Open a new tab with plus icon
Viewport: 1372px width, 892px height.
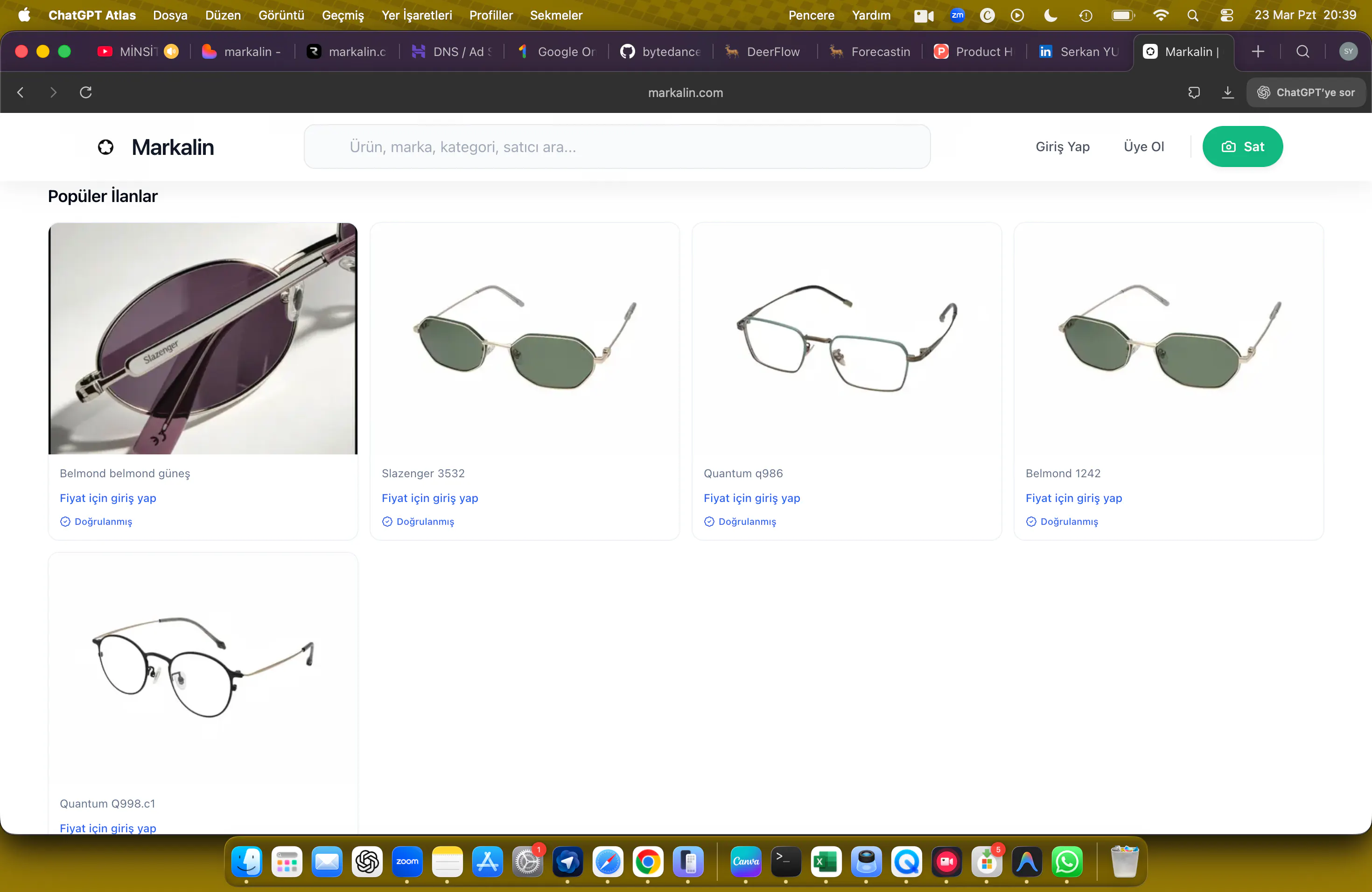(1258, 51)
